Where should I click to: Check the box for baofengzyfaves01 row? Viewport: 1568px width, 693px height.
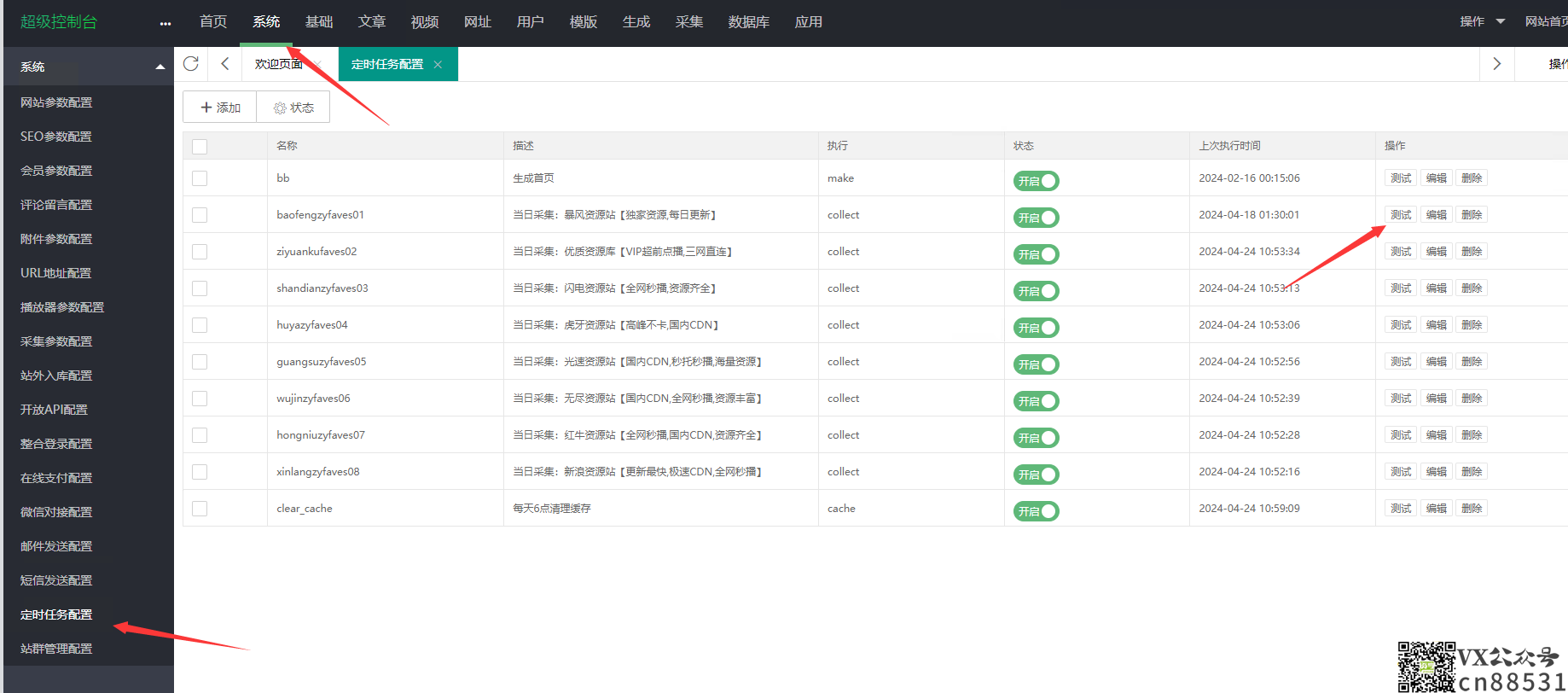[x=200, y=215]
